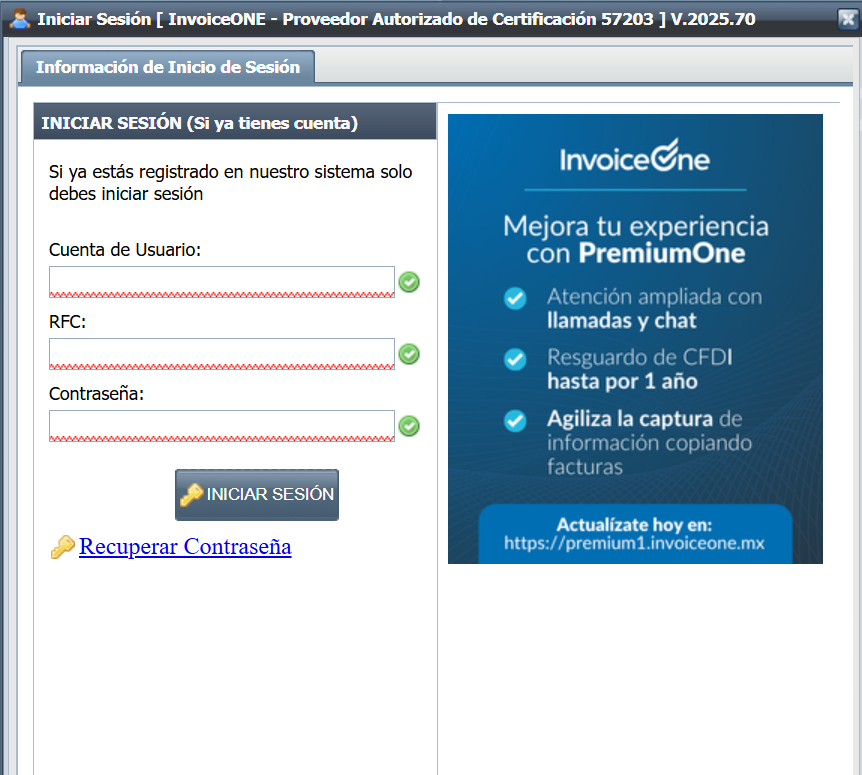Click the key icon on INICIAR SESIÓN button
Image resolution: width=862 pixels, height=775 pixels.
point(192,494)
